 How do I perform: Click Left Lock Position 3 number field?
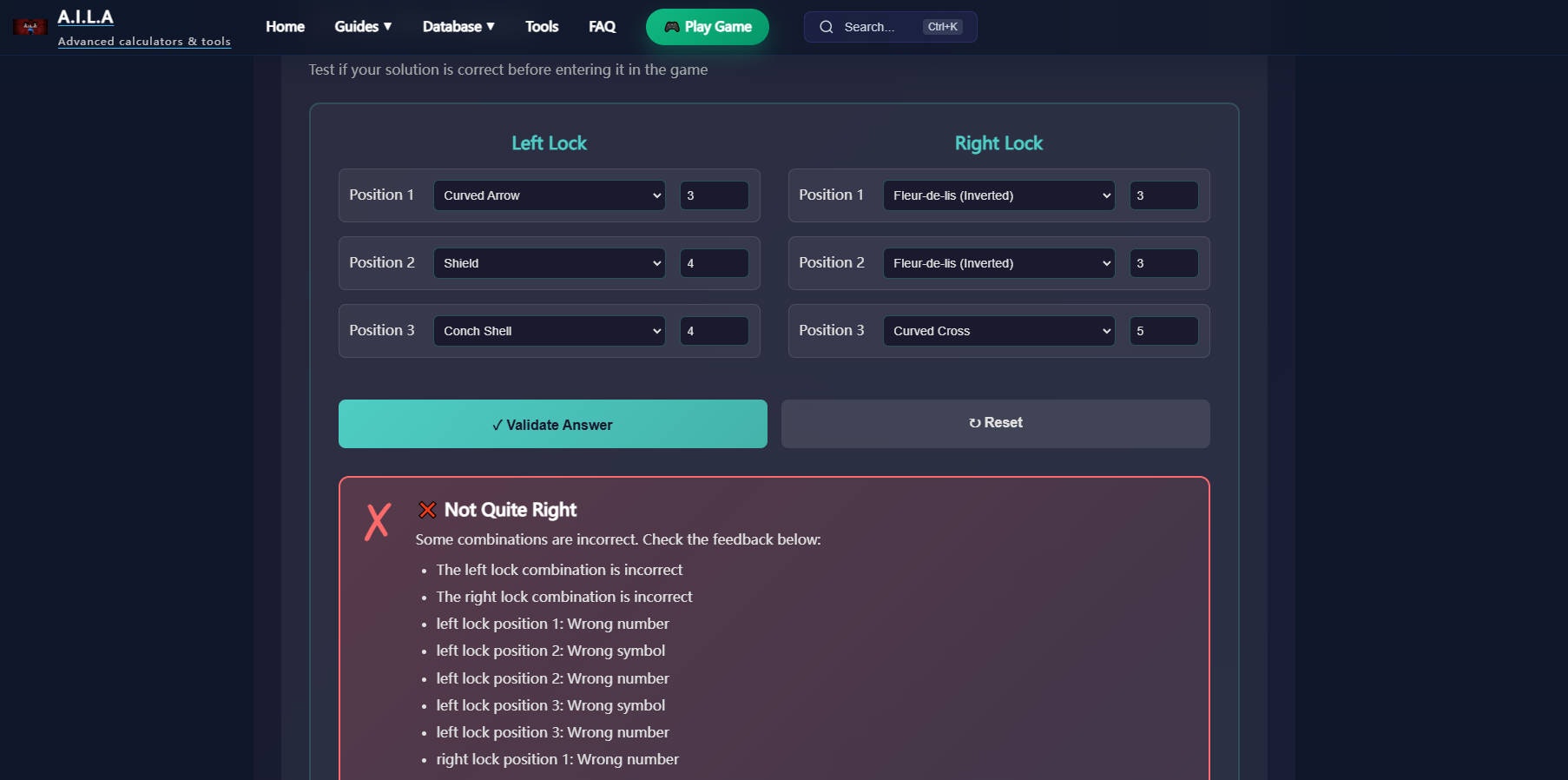click(x=715, y=331)
